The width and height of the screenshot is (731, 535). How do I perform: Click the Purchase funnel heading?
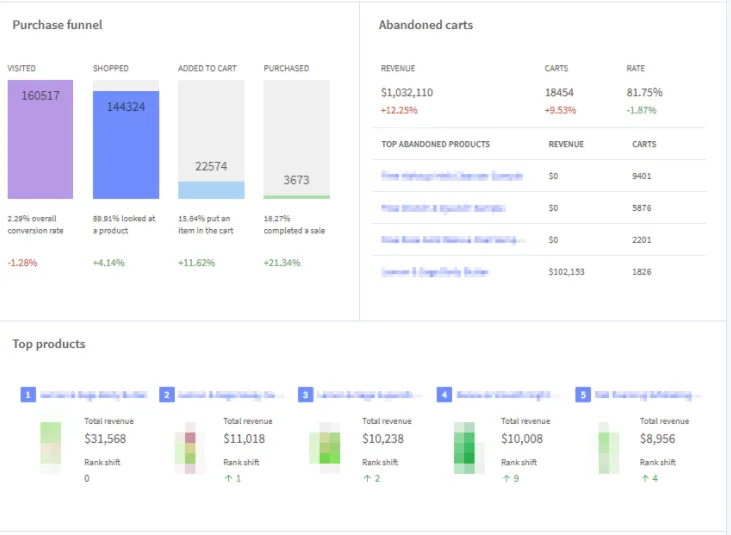(57, 25)
